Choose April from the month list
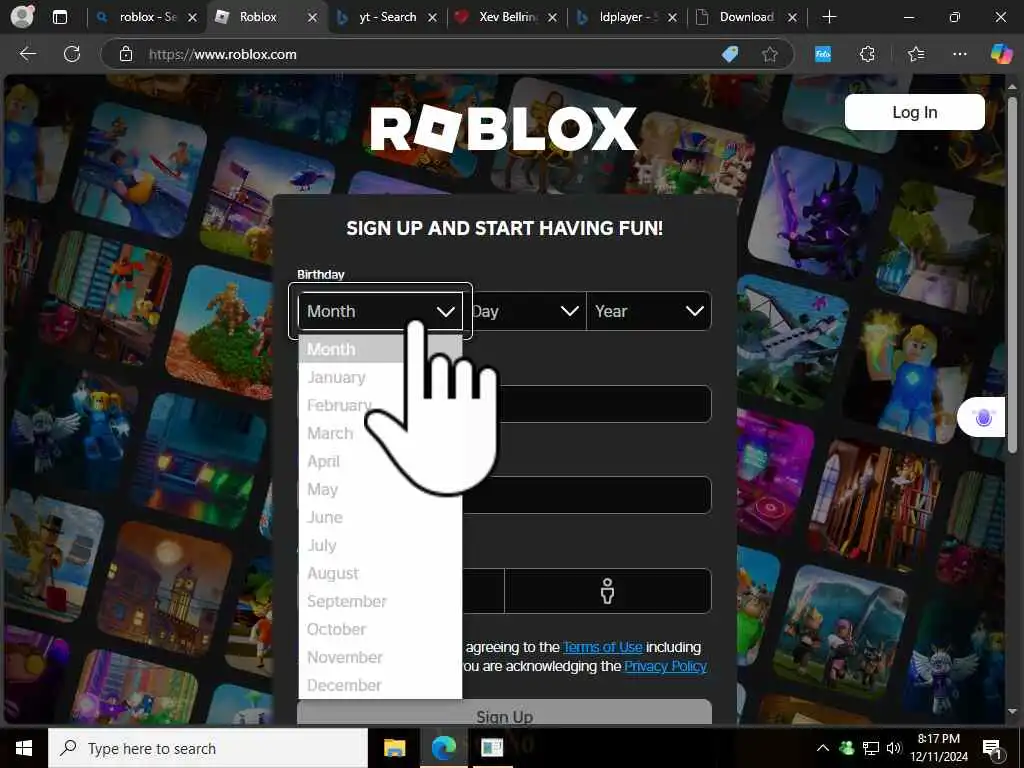This screenshot has height=768, width=1024. pos(380,461)
